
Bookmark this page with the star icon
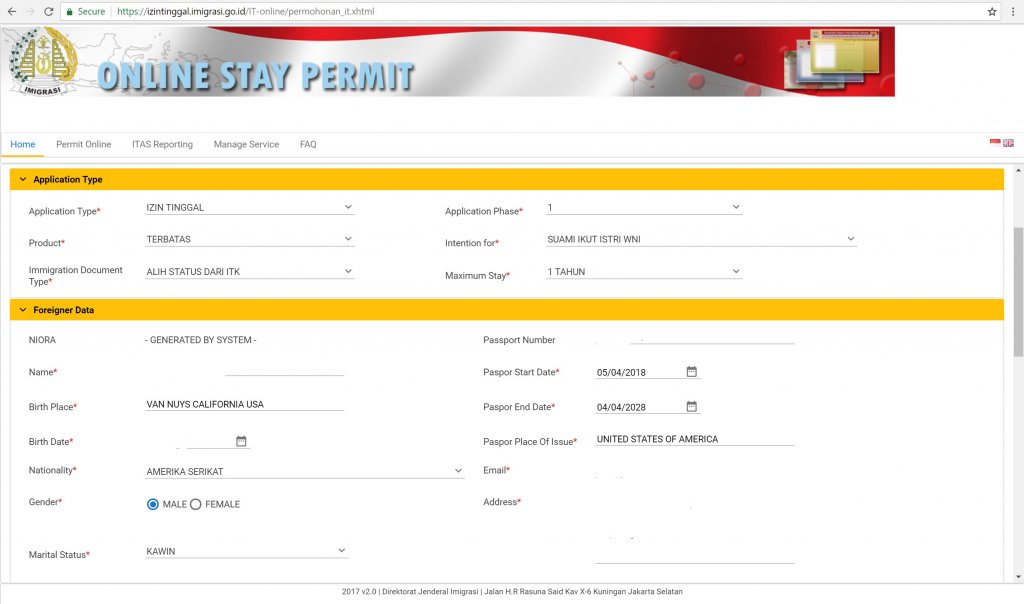pyautogui.click(x=992, y=12)
